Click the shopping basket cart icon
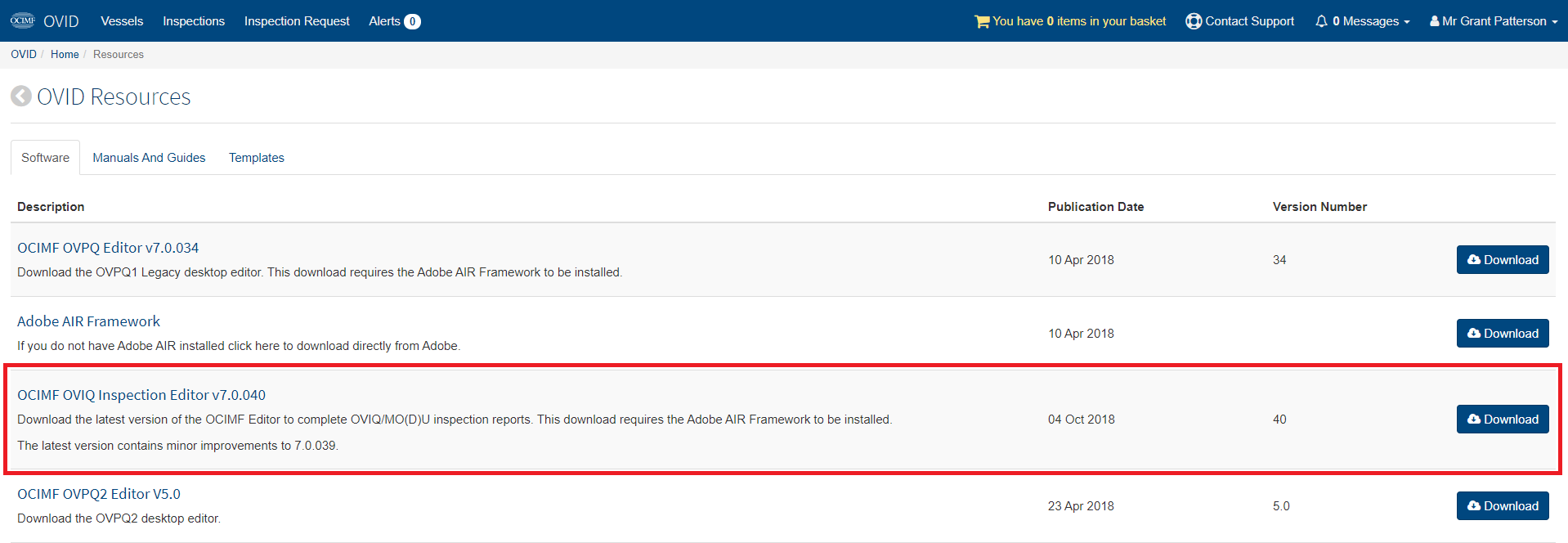 (x=982, y=21)
